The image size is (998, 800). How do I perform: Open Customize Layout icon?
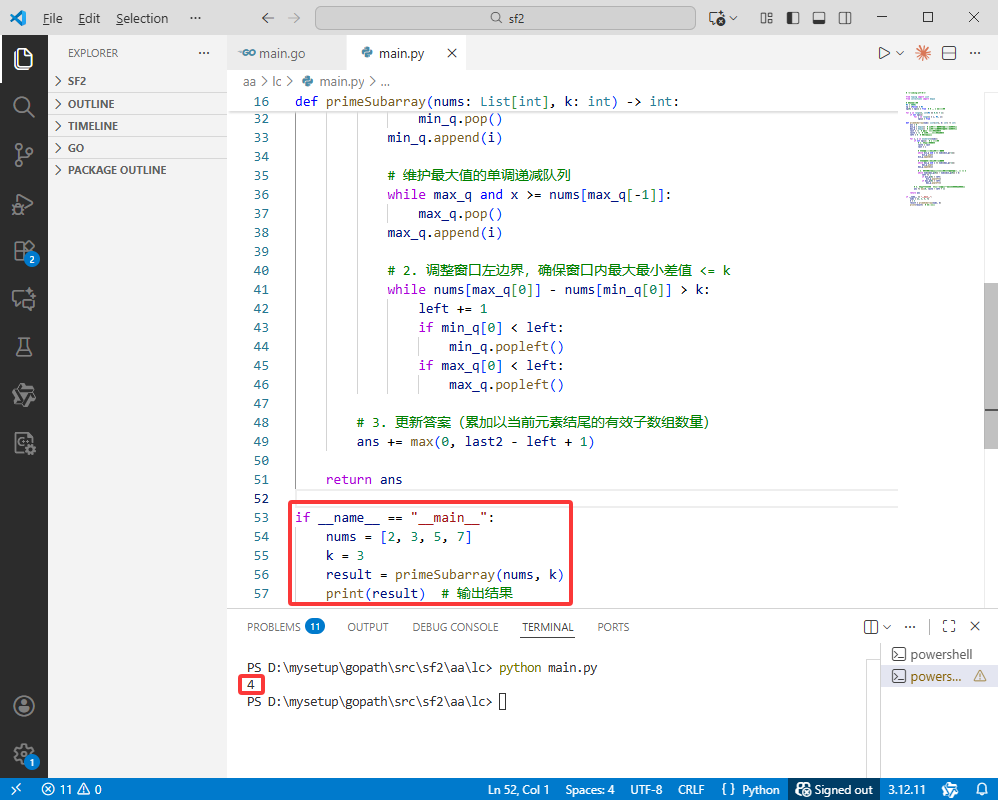(x=767, y=18)
